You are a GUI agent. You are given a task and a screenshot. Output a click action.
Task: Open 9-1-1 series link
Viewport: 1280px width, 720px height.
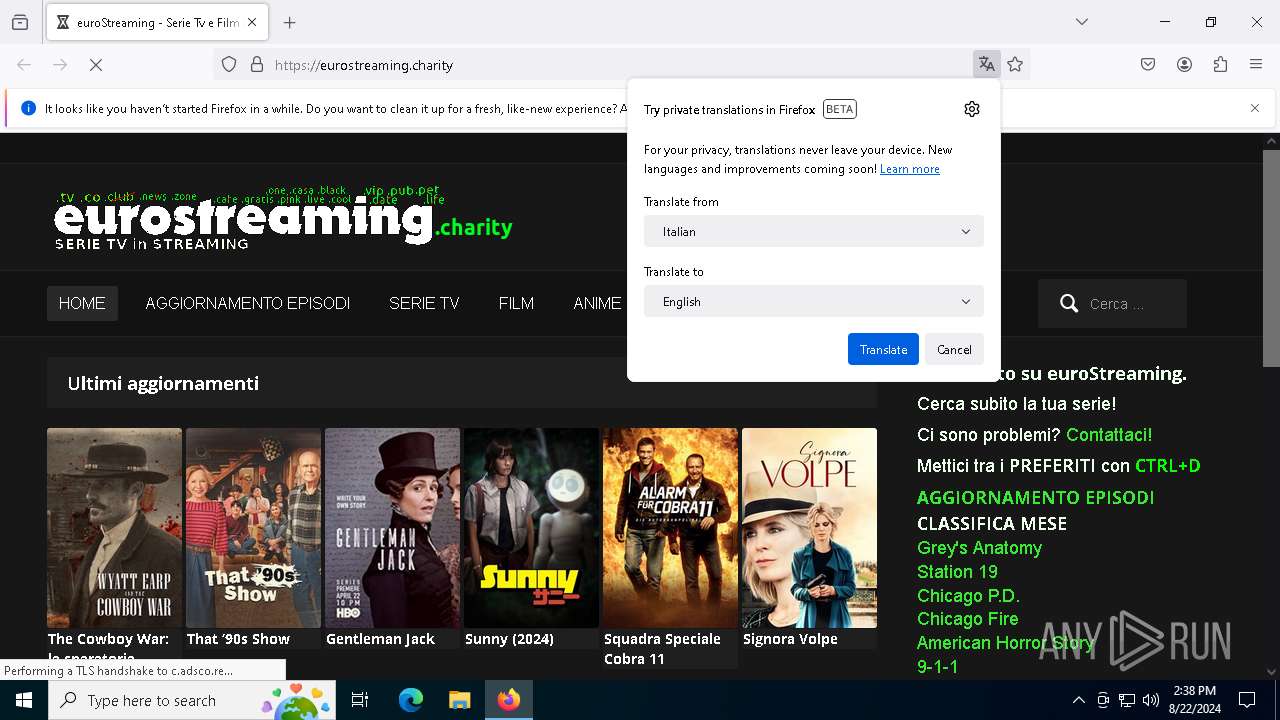coord(937,666)
